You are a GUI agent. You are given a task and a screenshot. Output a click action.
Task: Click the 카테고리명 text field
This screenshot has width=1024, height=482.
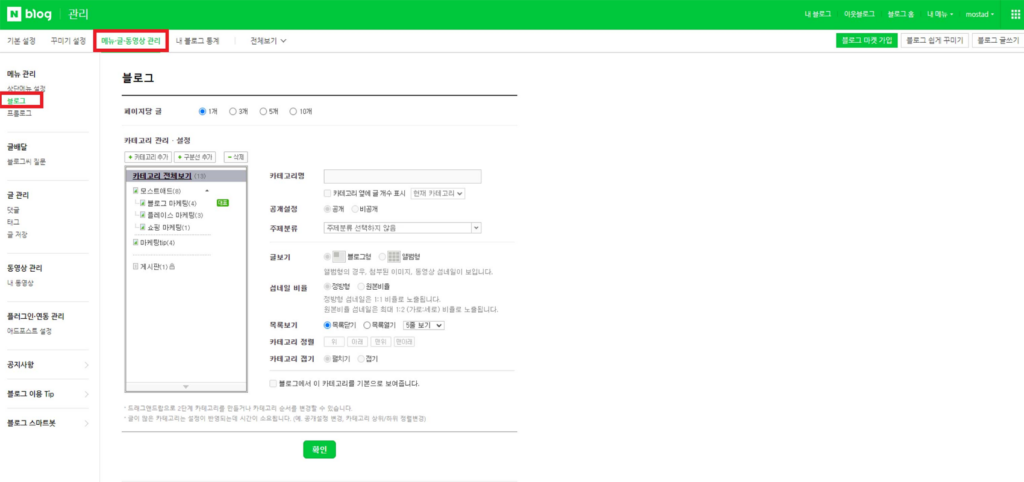pyautogui.click(x=402, y=176)
